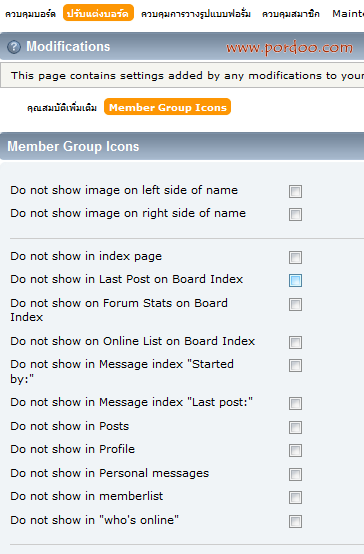
Task: Check the 'Do not show in index page' box
Action: click(x=295, y=258)
